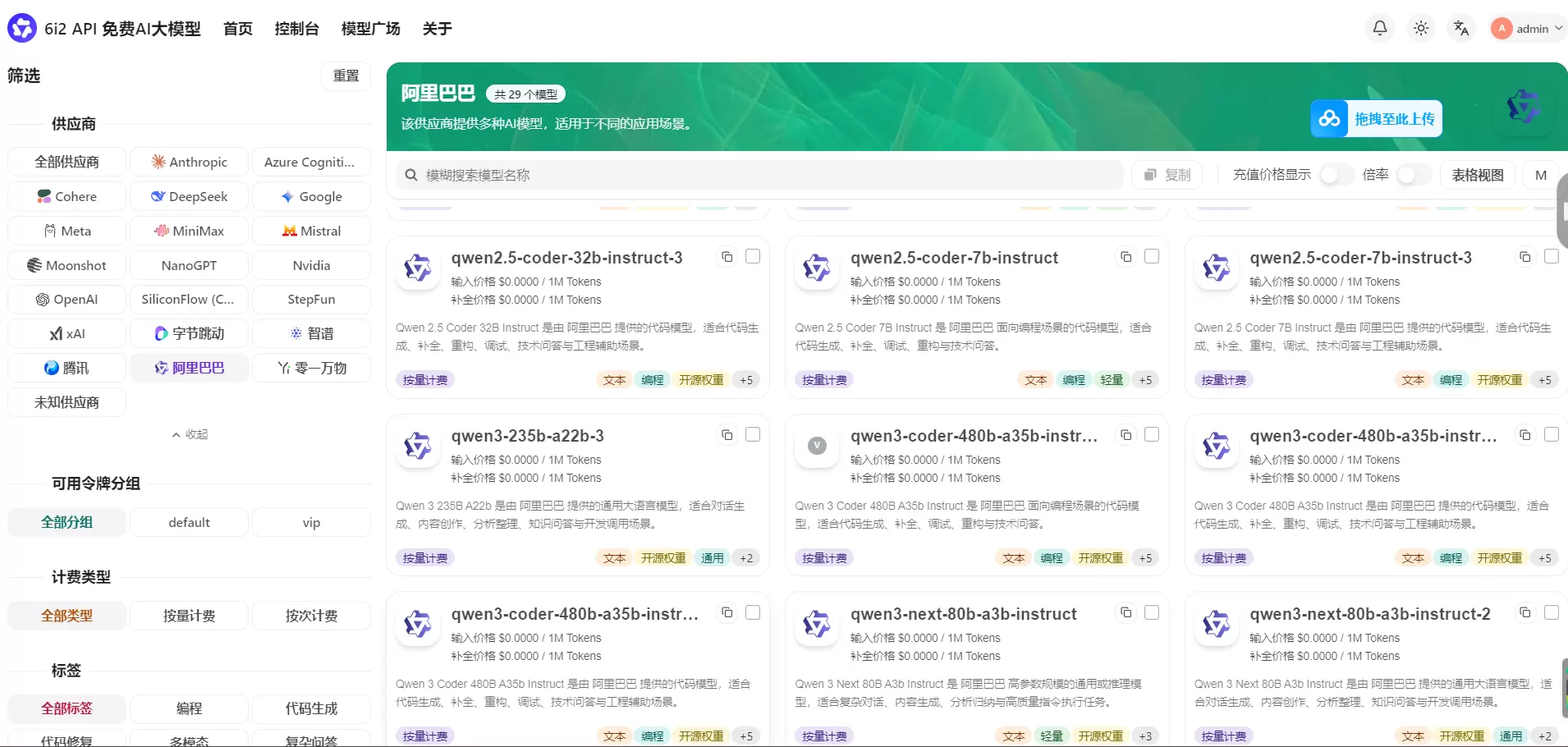The width and height of the screenshot is (1568, 747).
Task: Toggle 倍率 switch
Action: (1414, 175)
